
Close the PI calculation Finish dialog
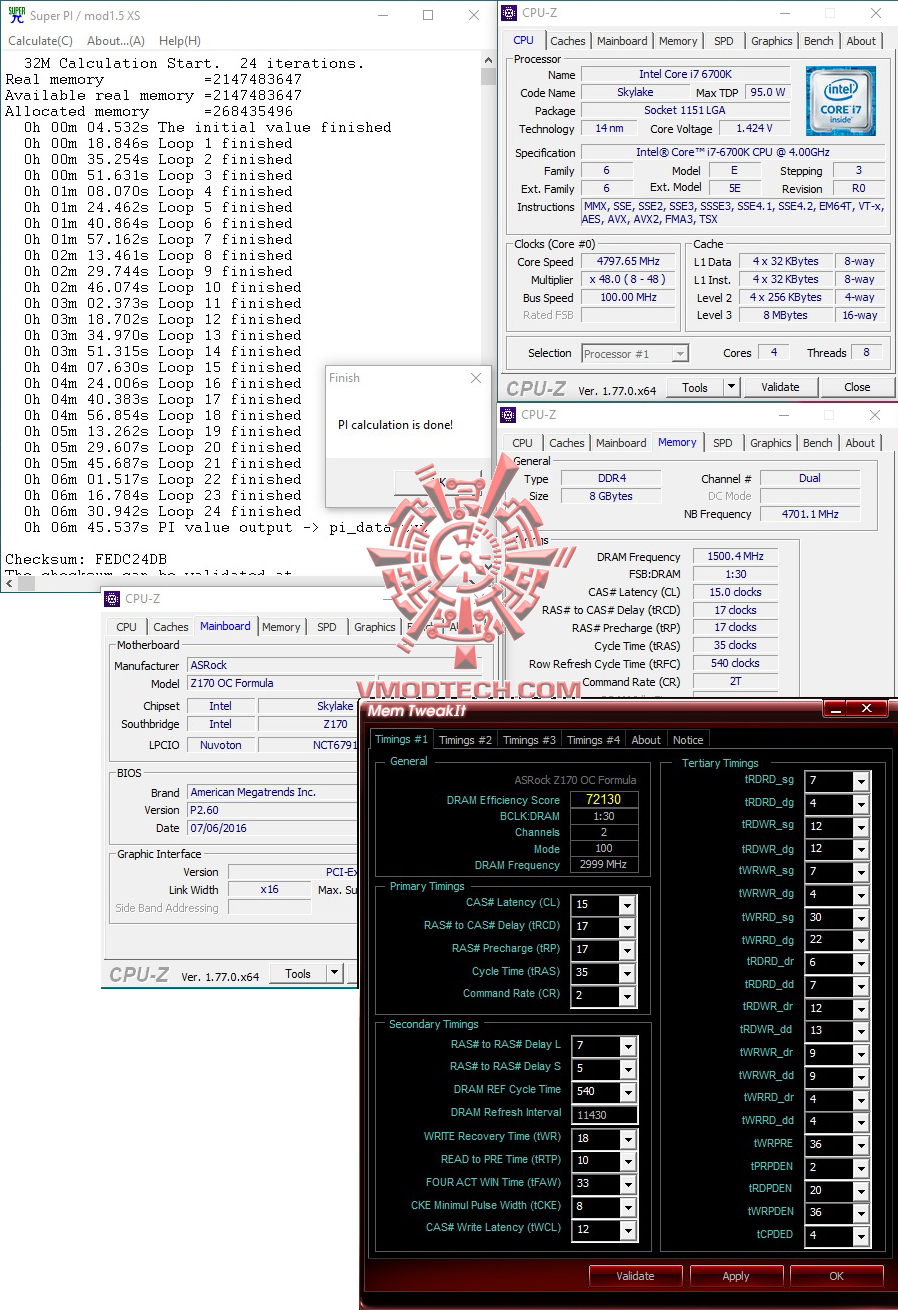(x=475, y=379)
